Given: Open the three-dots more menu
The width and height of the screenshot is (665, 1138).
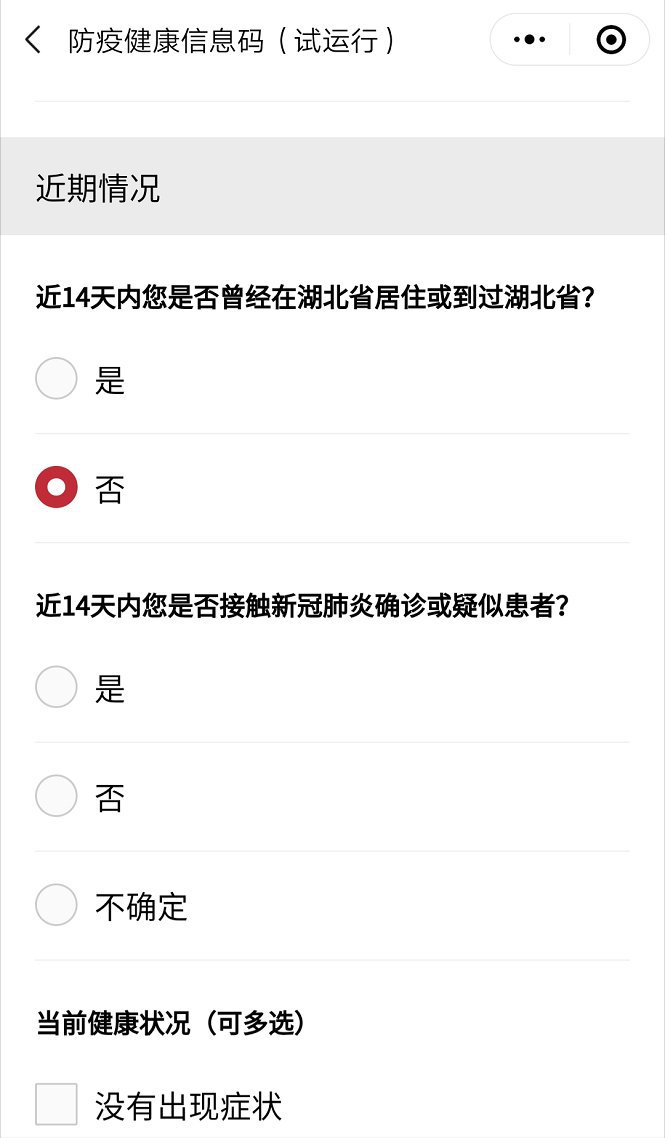Looking at the screenshot, I should click(x=529, y=40).
